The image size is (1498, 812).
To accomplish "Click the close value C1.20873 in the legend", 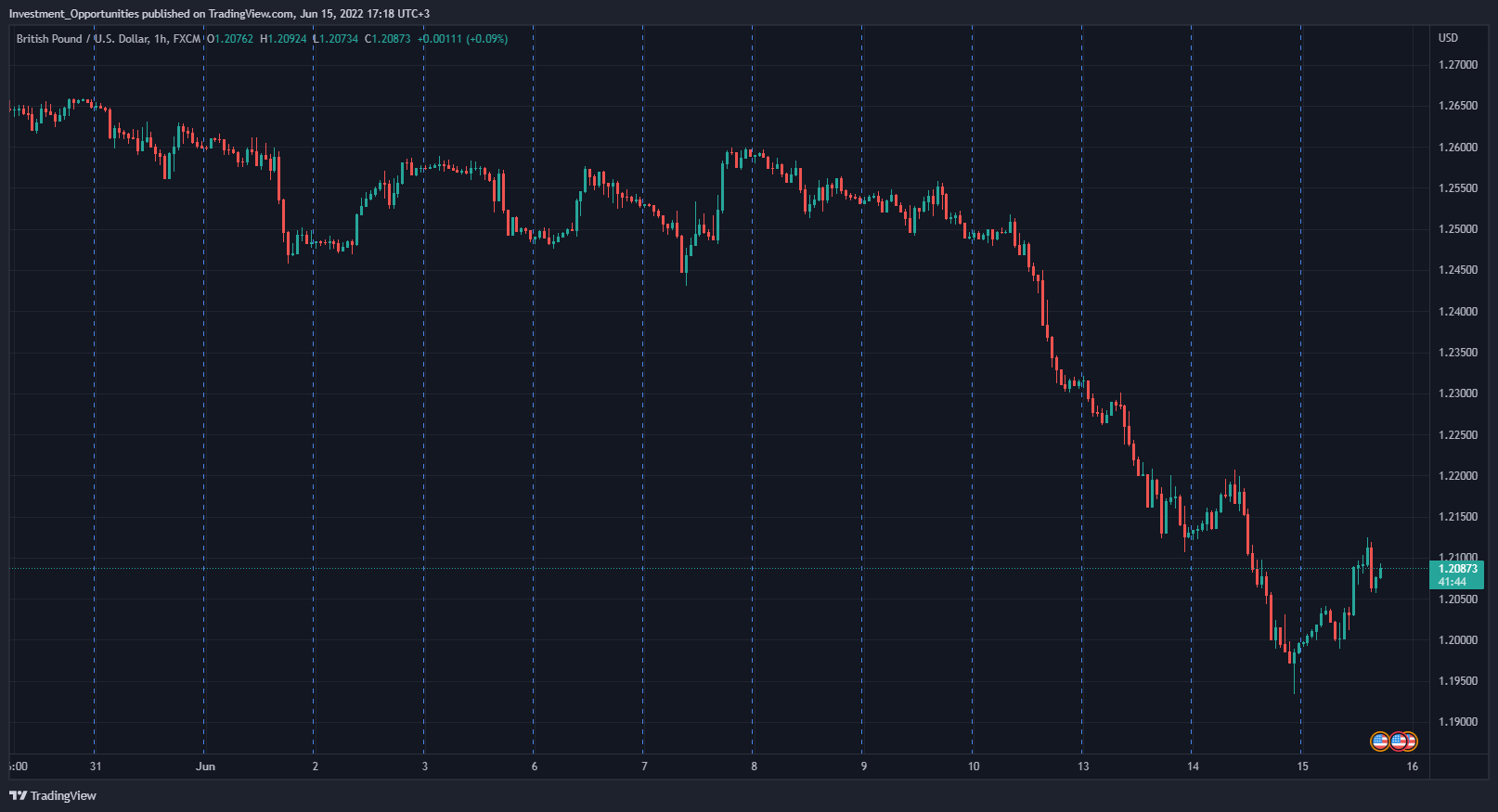I will (387, 39).
